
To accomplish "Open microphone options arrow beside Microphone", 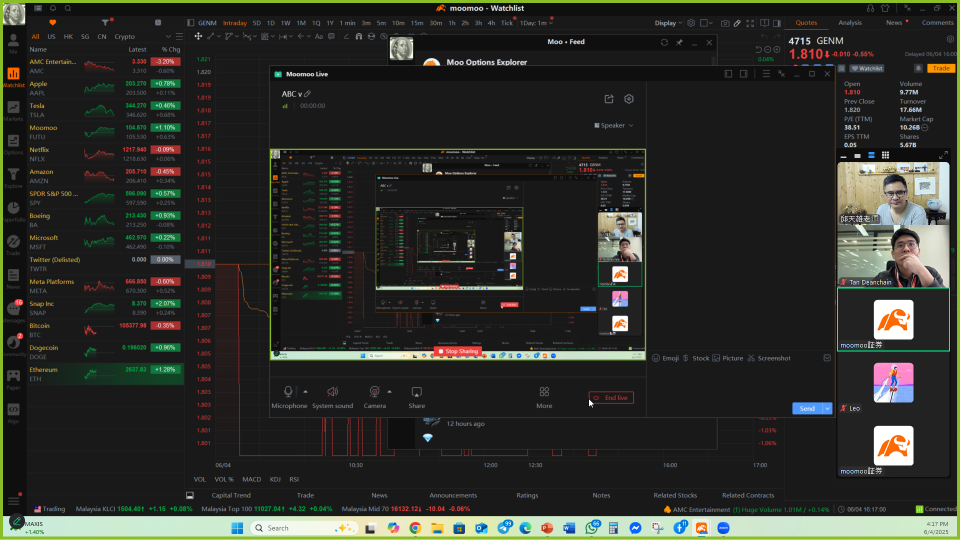I will click(x=306, y=392).
